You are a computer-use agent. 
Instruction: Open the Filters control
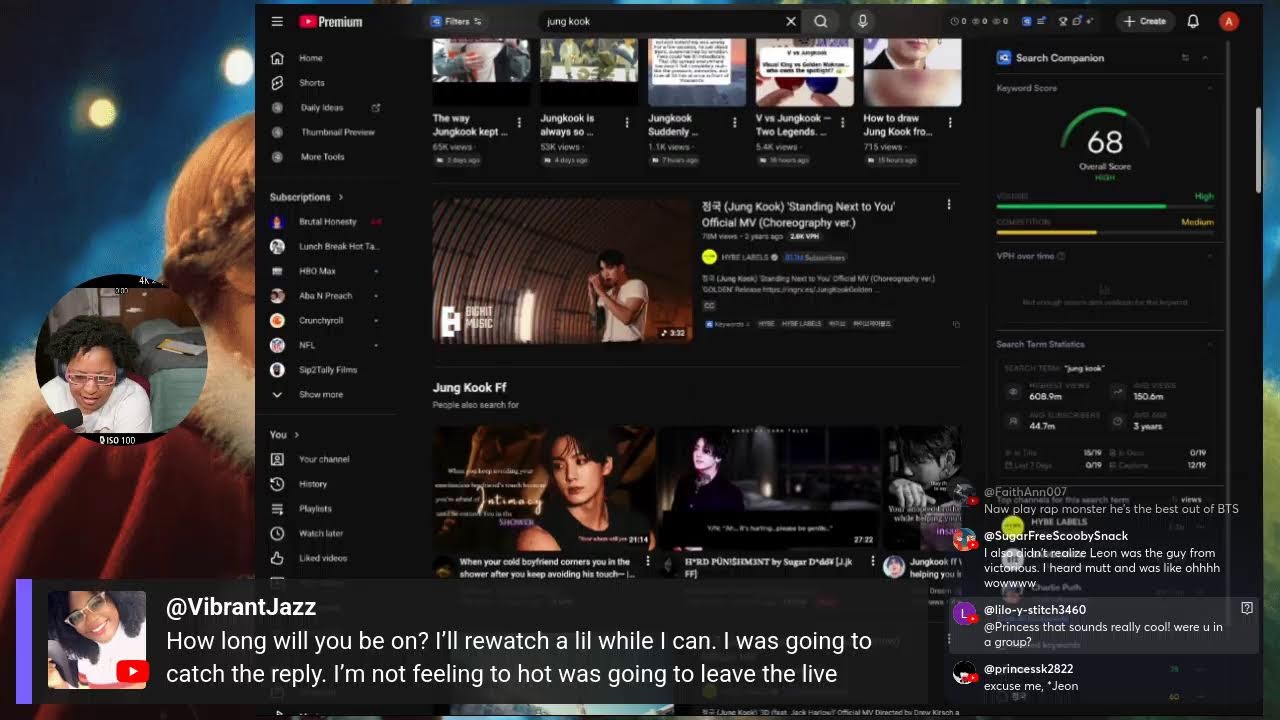[x=456, y=21]
